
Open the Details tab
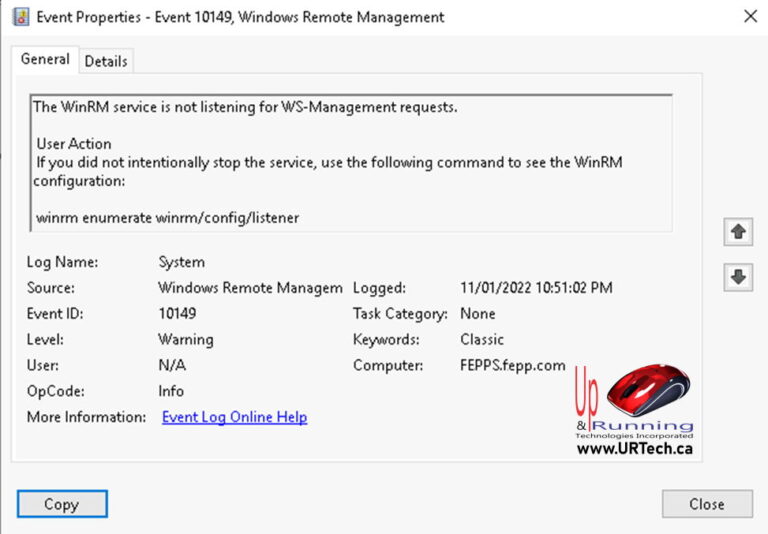click(106, 61)
